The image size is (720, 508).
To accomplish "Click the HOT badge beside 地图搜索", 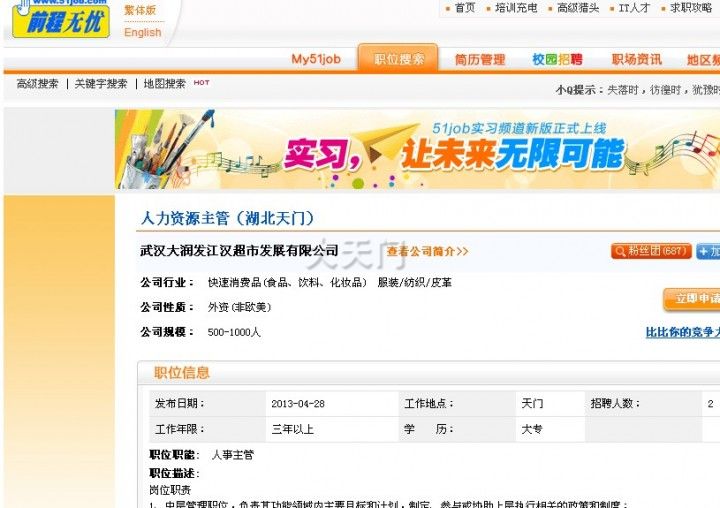I will coord(202,83).
